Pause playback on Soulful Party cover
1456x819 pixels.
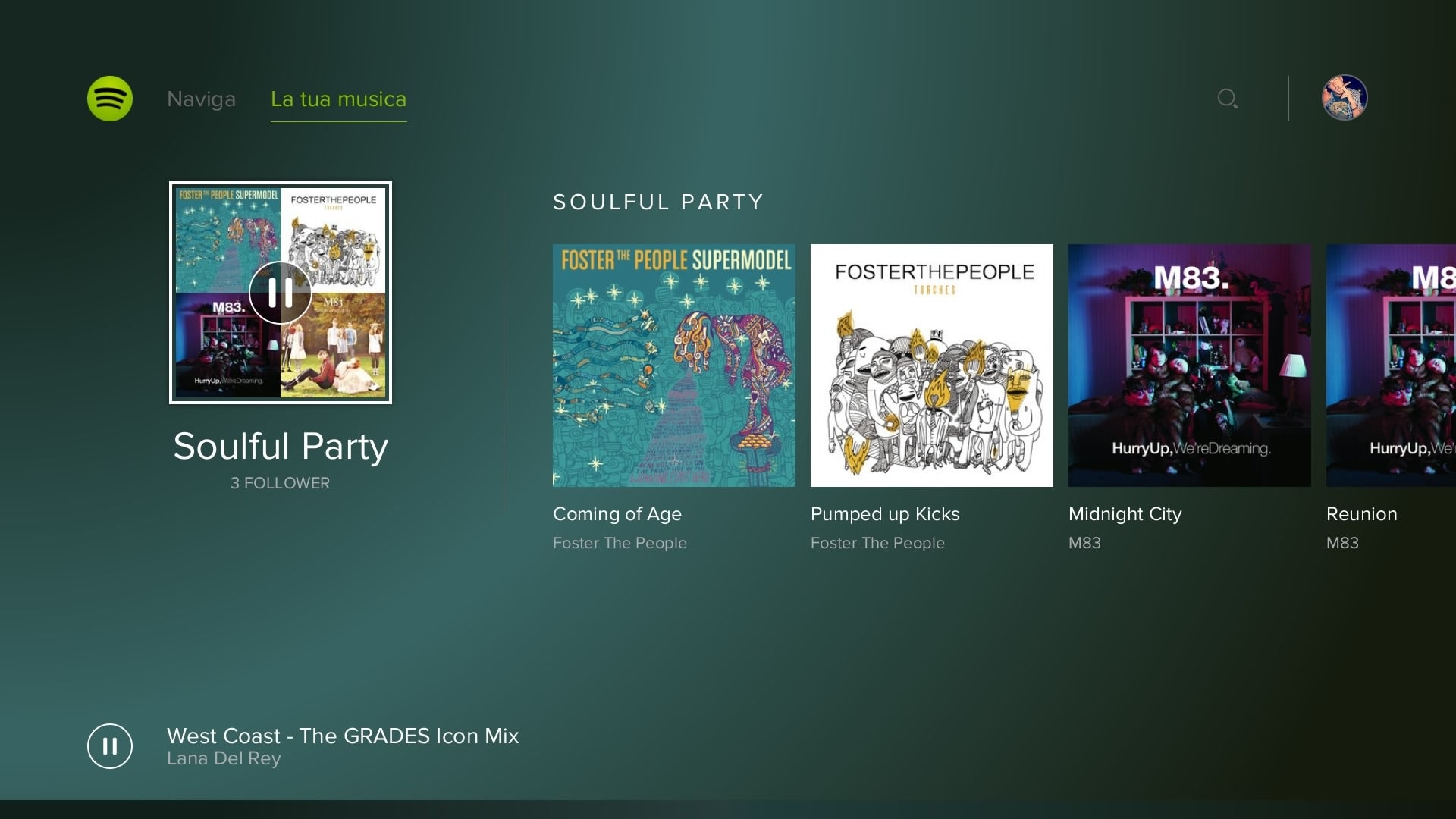point(281,293)
